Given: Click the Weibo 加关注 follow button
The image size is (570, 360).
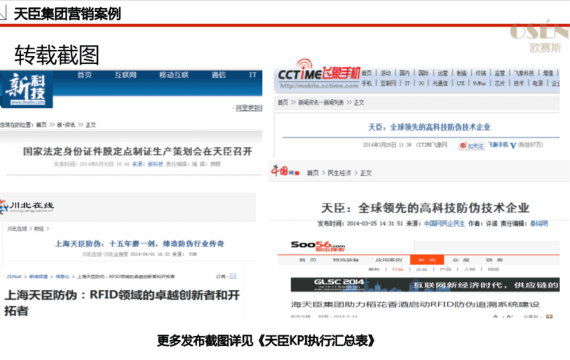Looking at the screenshot, I should 471,145.
